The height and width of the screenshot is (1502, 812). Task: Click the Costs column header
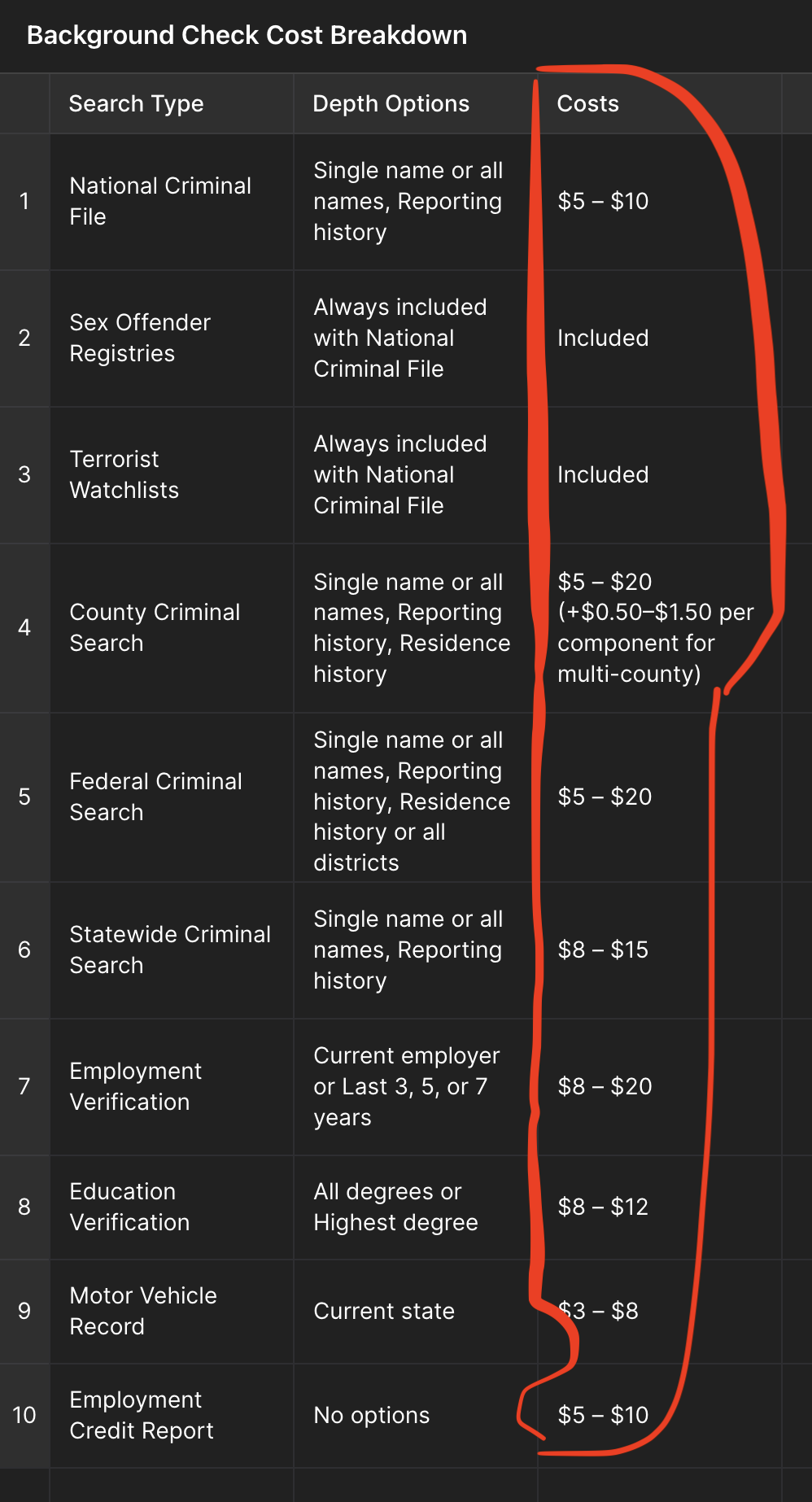[x=588, y=104]
